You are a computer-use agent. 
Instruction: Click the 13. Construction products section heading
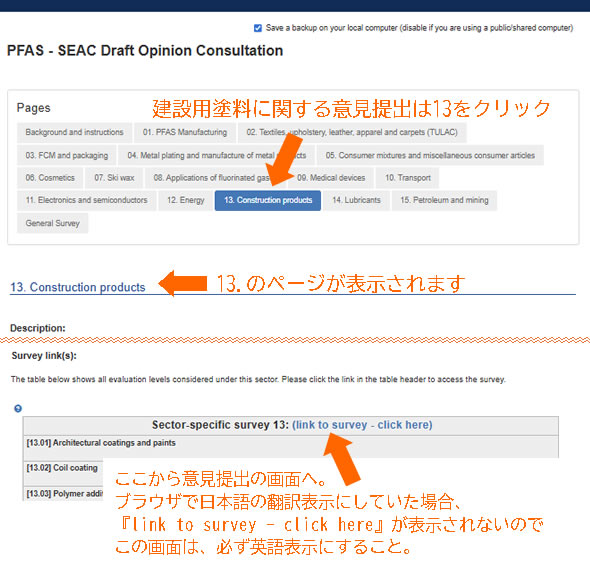pyautogui.click(x=78, y=287)
